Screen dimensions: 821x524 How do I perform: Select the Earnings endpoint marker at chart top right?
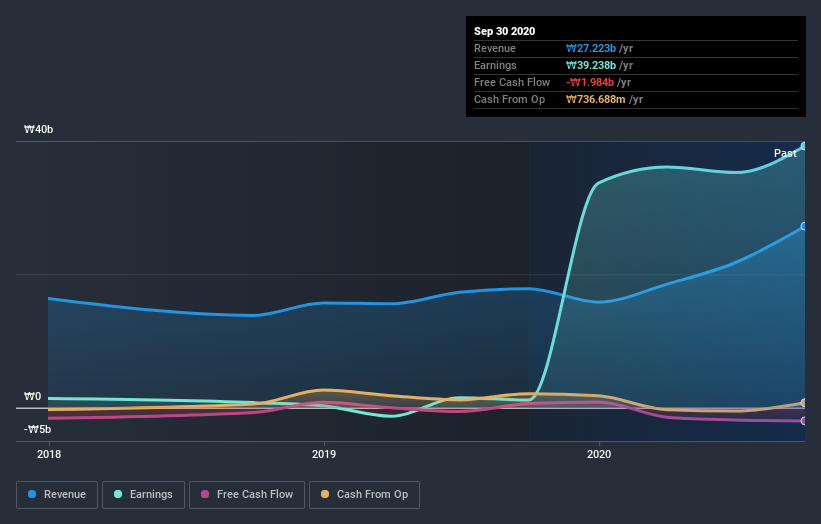tap(804, 146)
